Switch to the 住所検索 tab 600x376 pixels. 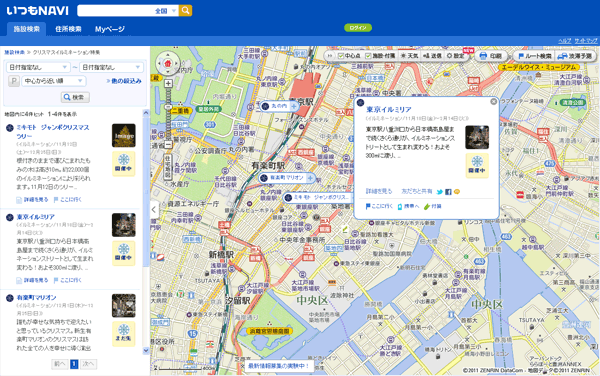(68, 29)
